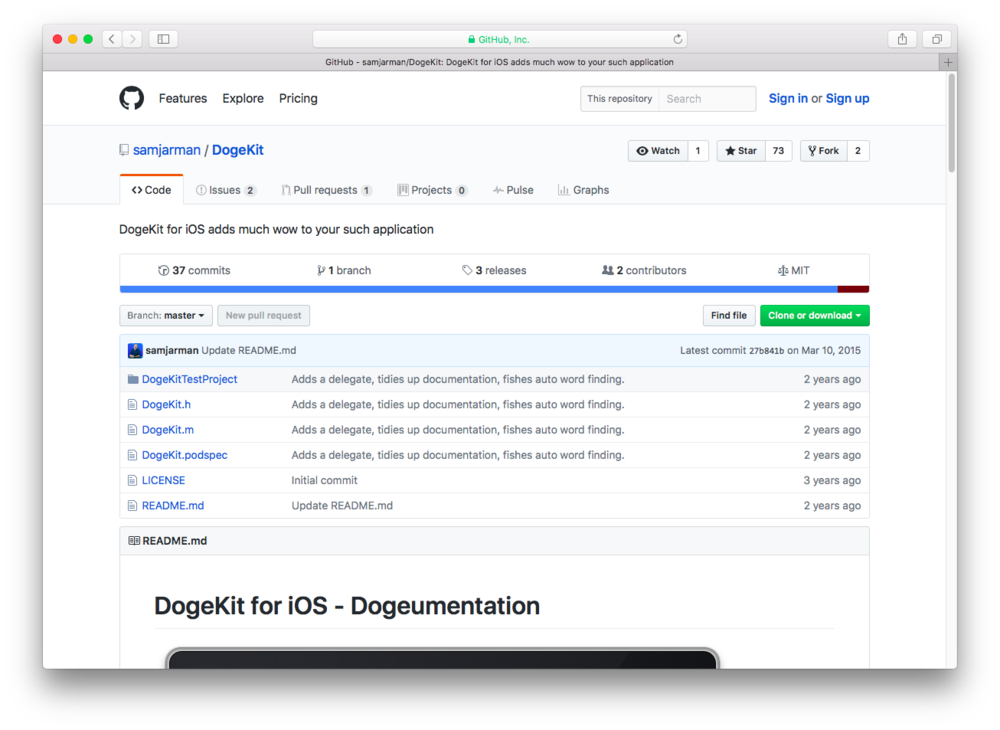The width and height of the screenshot is (1000, 730).
Task: Open the DogeKitTestProject folder
Action: (189, 379)
